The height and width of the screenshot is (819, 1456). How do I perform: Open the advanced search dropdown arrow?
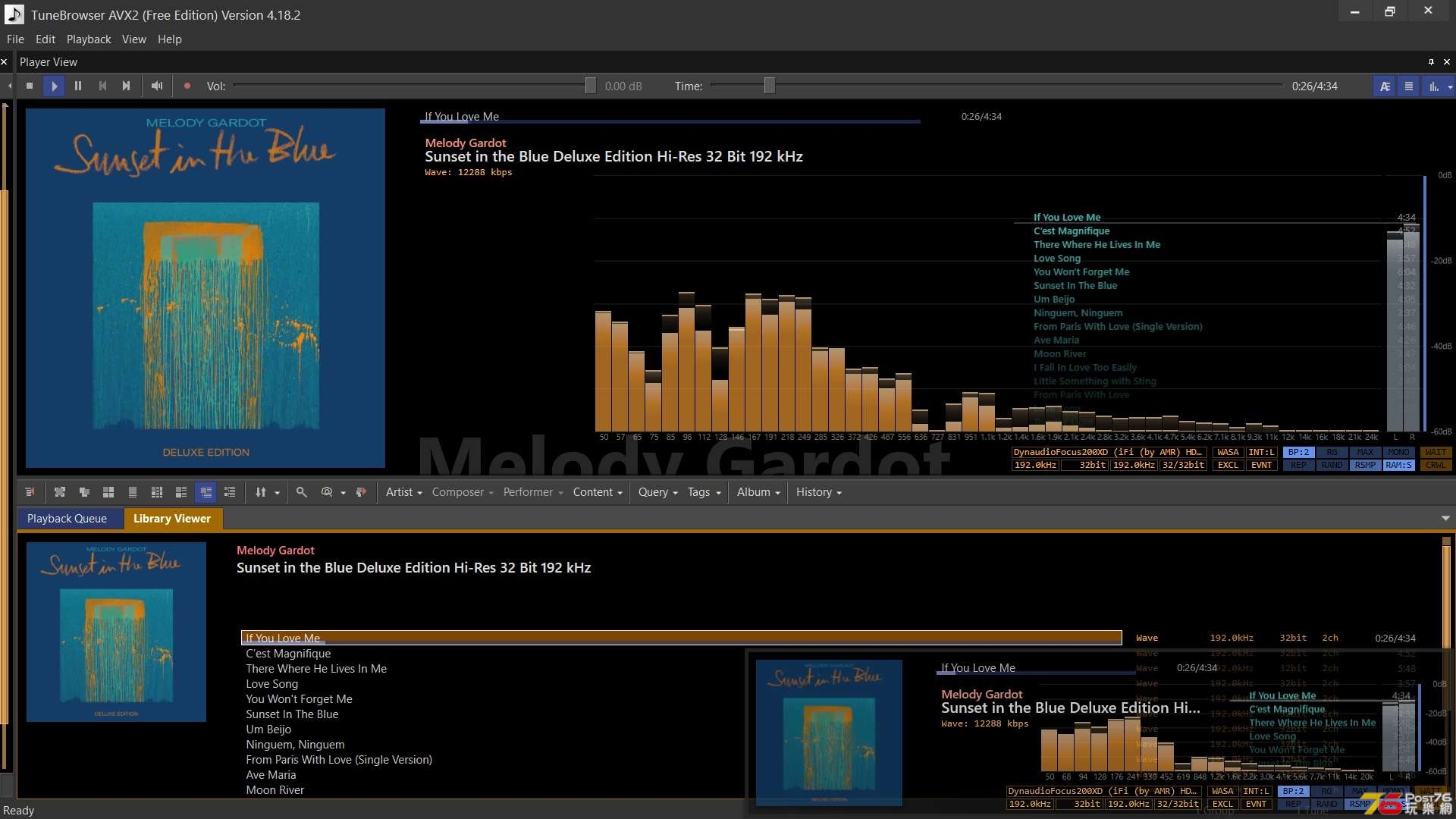(344, 493)
